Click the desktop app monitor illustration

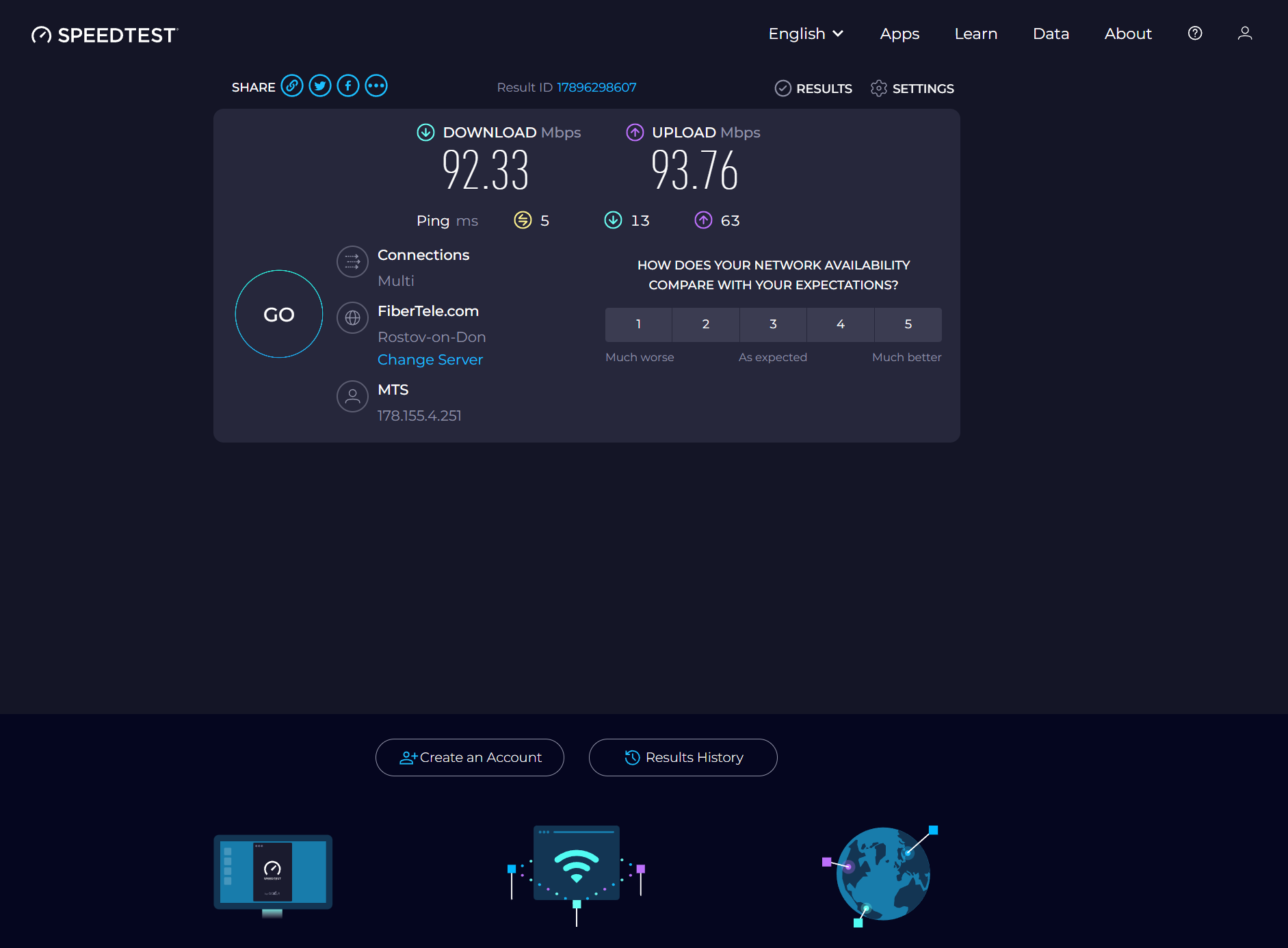coord(273,875)
